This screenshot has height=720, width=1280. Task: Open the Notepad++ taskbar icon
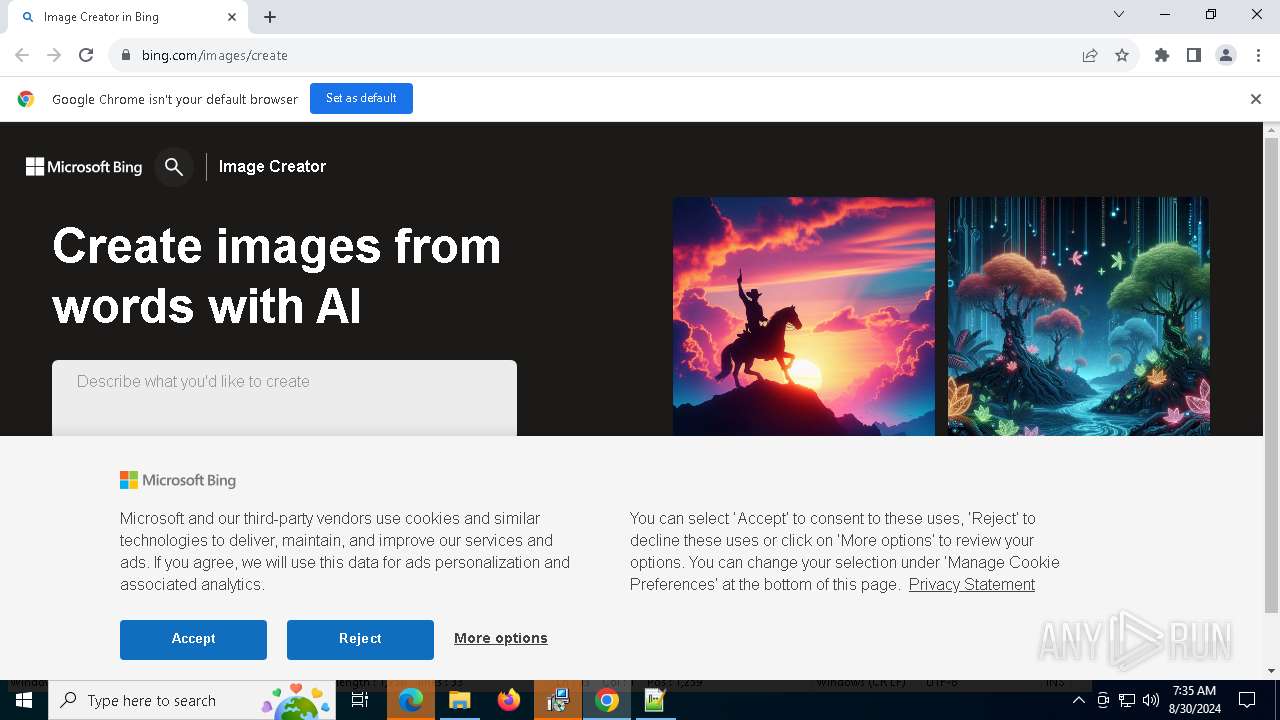tap(656, 700)
